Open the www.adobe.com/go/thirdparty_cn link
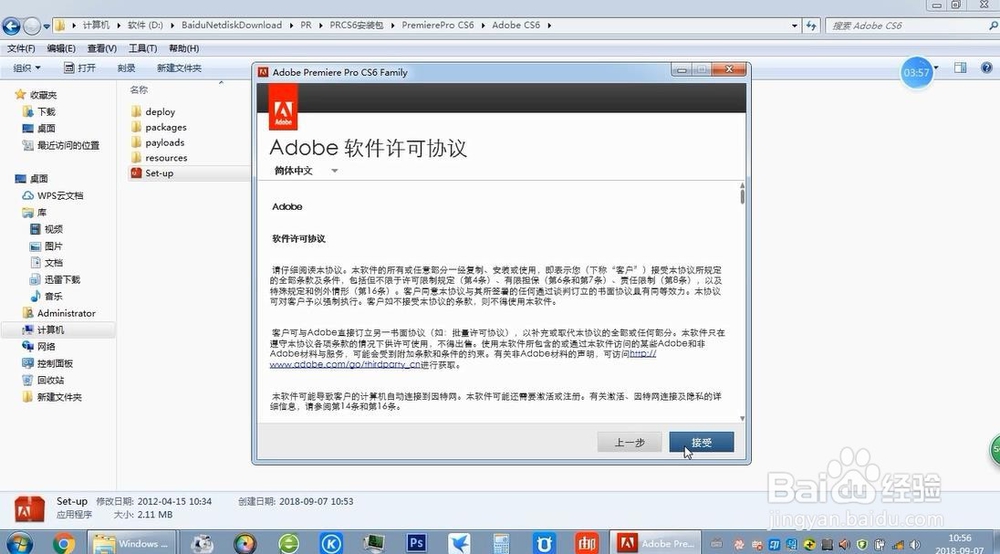This screenshot has height=554, width=1000. point(345,365)
